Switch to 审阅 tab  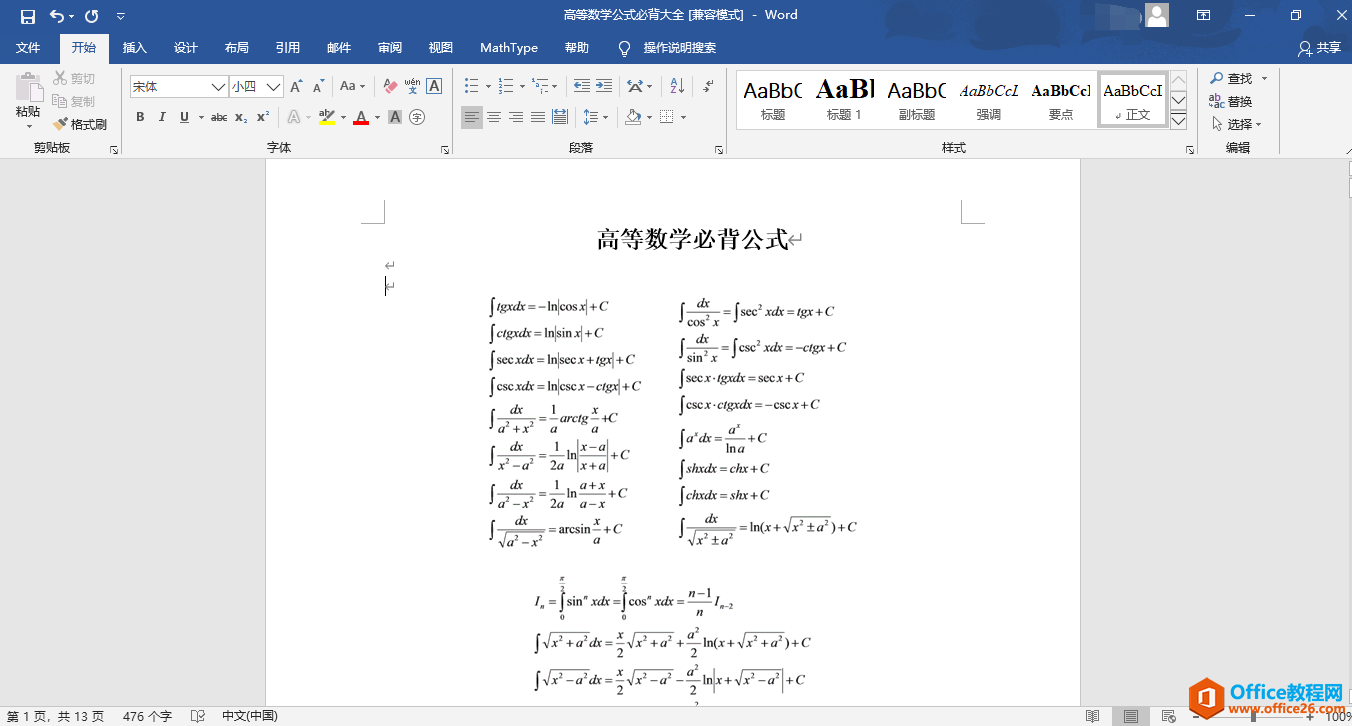(390, 48)
